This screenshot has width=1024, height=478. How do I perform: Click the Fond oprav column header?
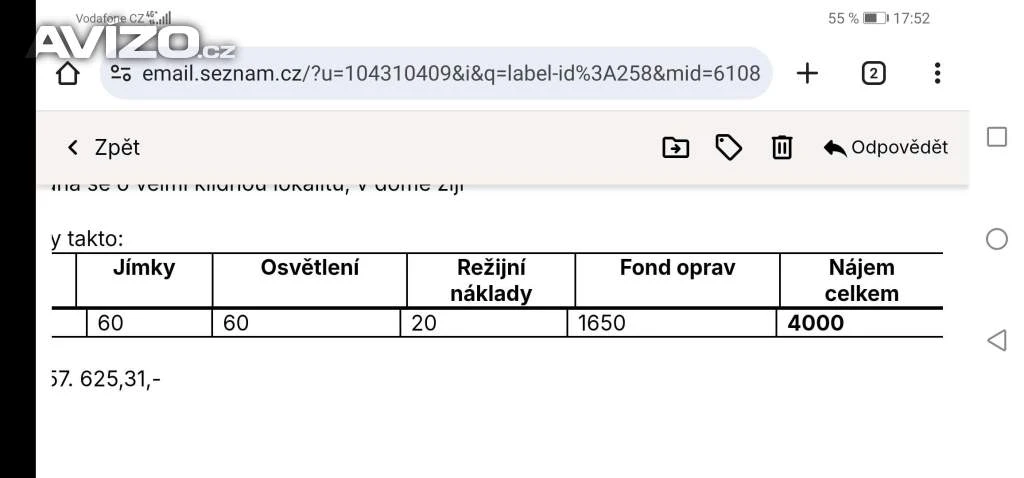pos(677,268)
